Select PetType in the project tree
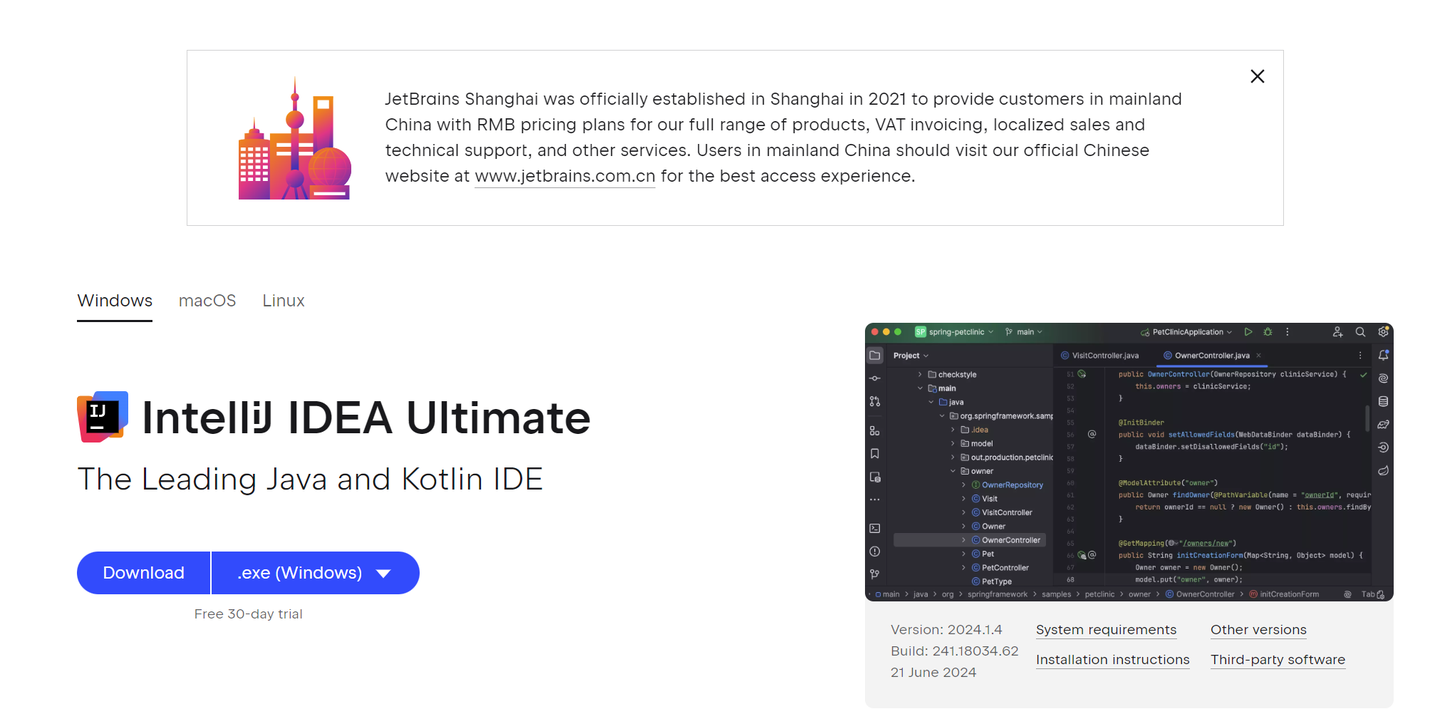This screenshot has height=709, width=1440. pos(991,581)
